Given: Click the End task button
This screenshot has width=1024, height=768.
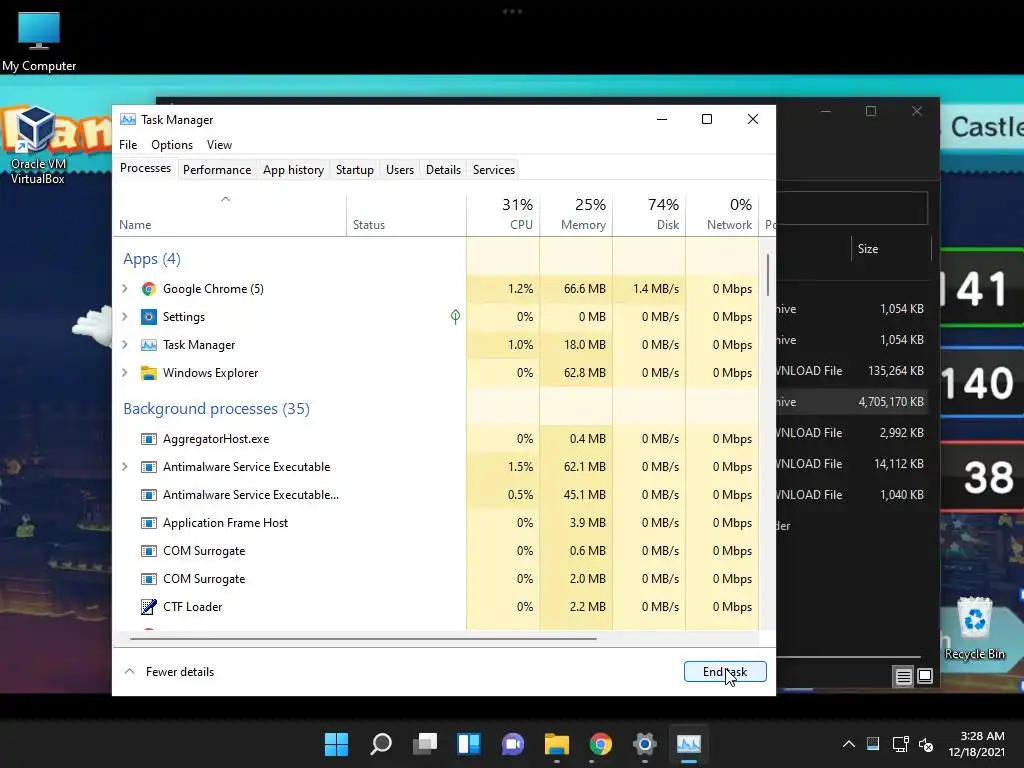Looking at the screenshot, I should 725,671.
